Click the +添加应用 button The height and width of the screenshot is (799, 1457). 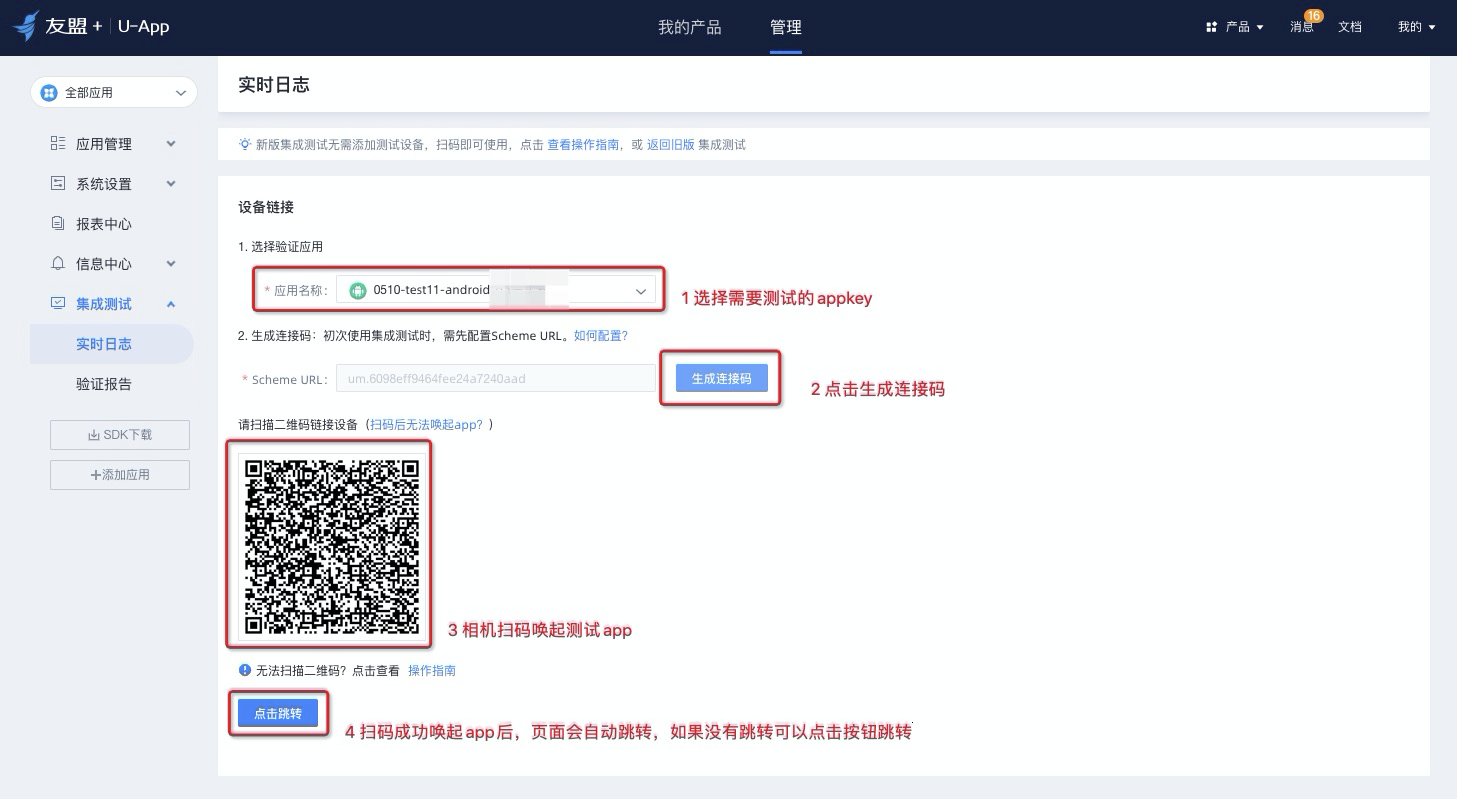click(120, 475)
